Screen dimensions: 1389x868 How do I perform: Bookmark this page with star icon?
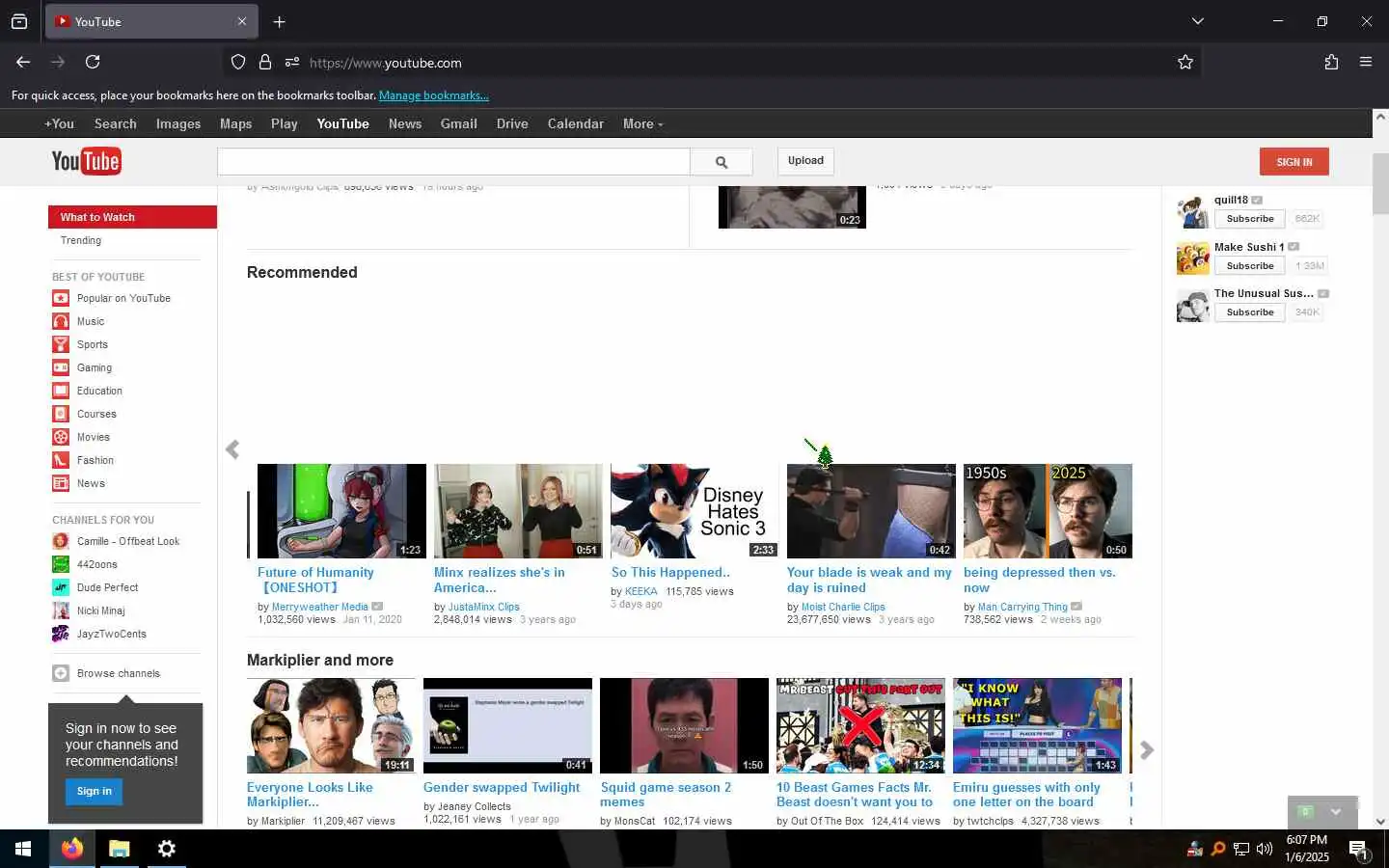tap(1185, 62)
